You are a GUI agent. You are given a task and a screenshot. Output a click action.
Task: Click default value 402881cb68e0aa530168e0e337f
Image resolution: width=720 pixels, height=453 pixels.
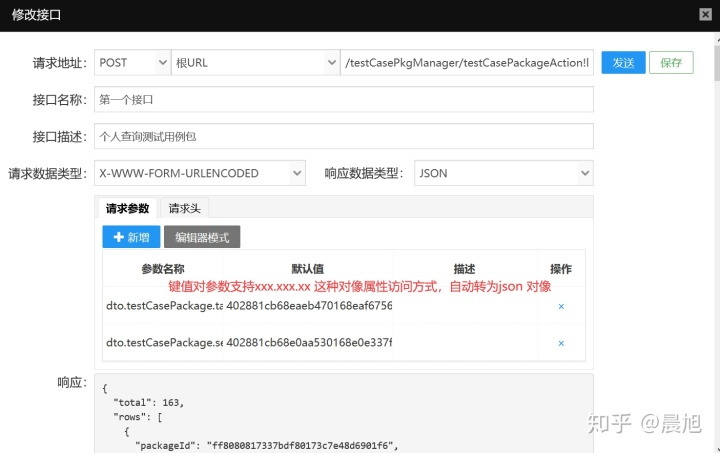309,342
